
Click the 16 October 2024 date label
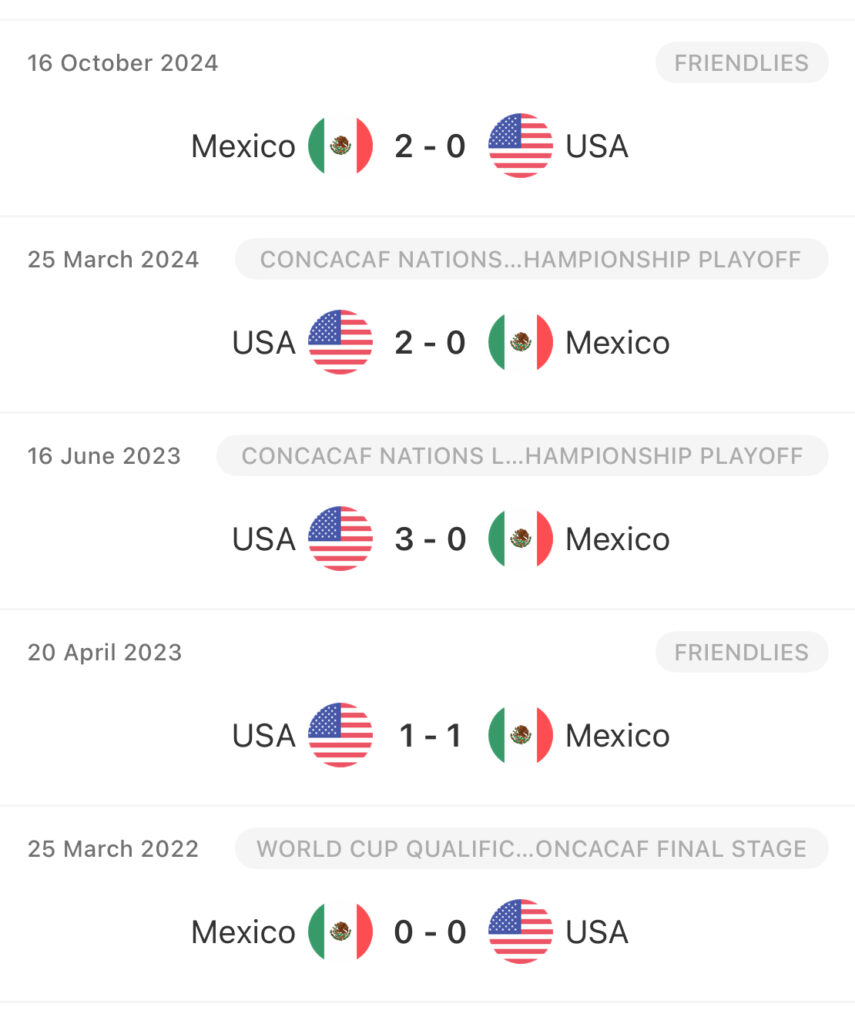(123, 63)
